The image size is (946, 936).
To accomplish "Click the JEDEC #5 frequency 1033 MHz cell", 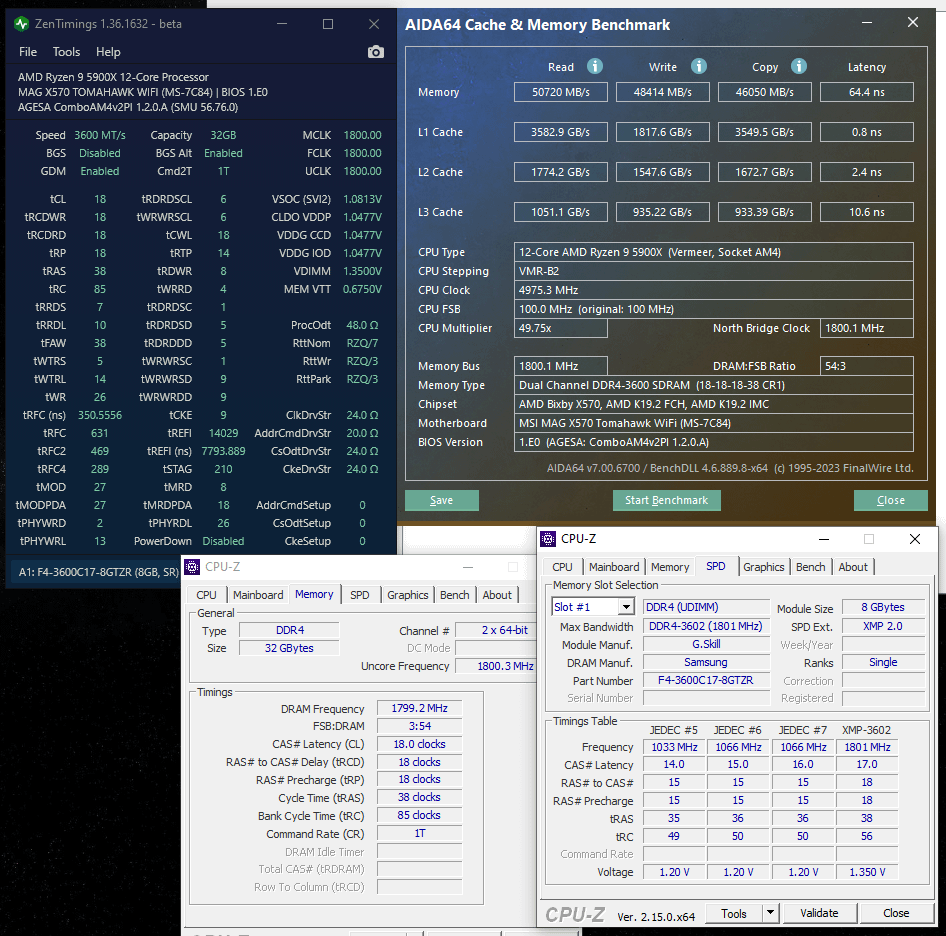I will (674, 747).
